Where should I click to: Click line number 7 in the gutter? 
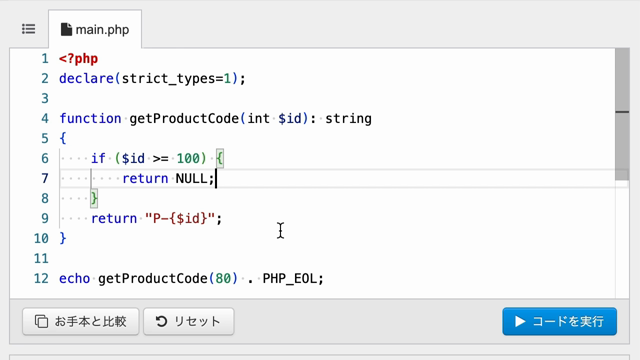(44, 178)
